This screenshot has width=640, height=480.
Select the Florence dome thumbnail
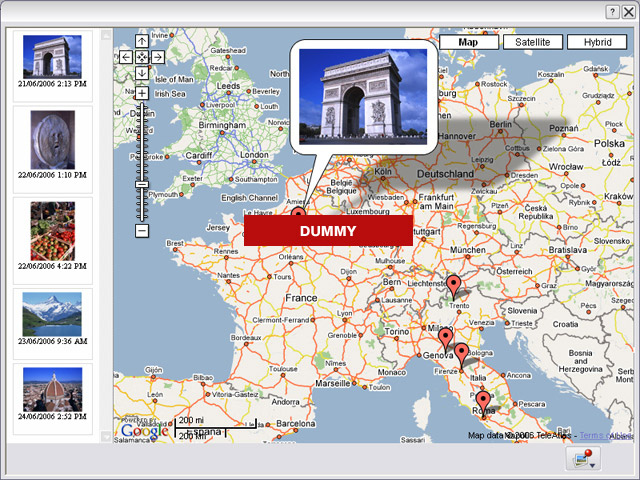[52, 389]
